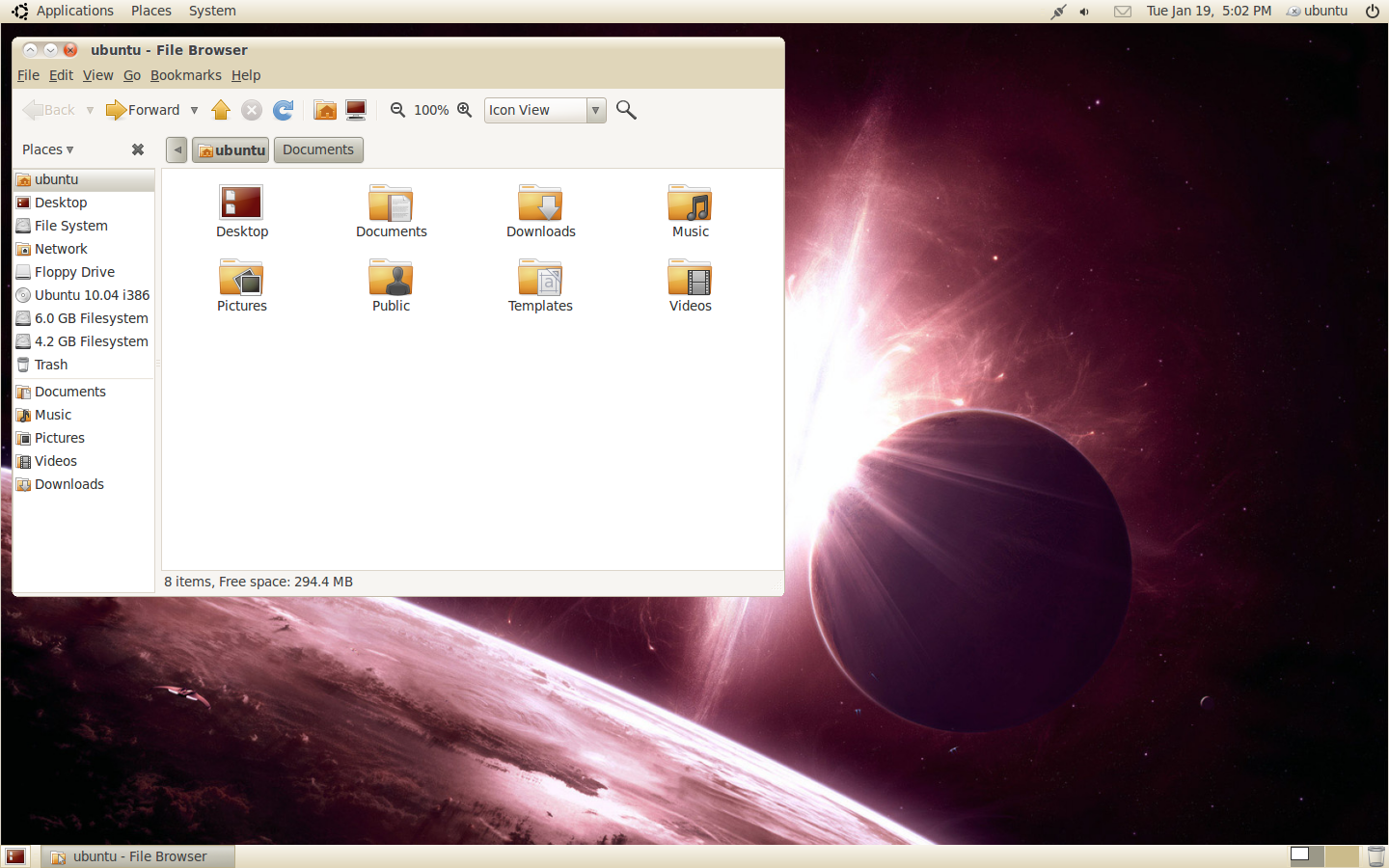Click the Computer icon in toolbar

pyautogui.click(x=356, y=110)
